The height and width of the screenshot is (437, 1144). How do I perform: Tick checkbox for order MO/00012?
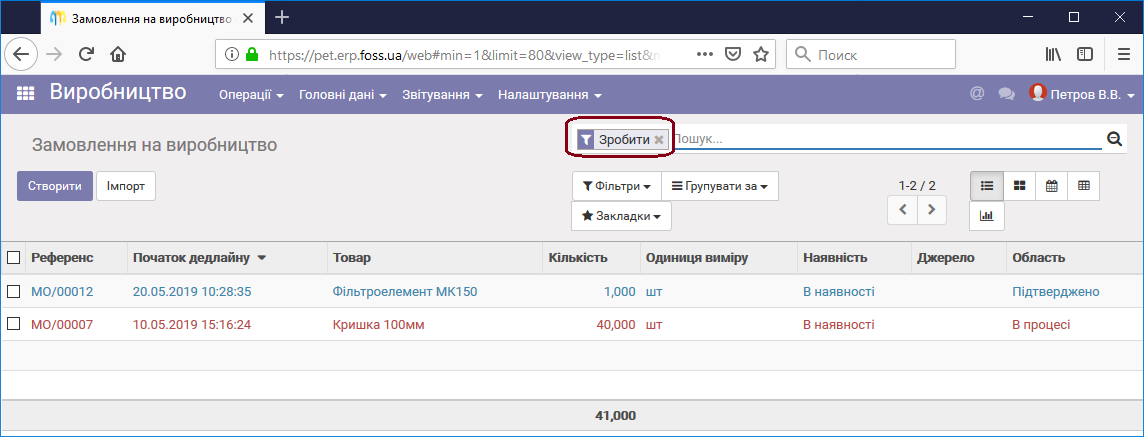tap(13, 292)
